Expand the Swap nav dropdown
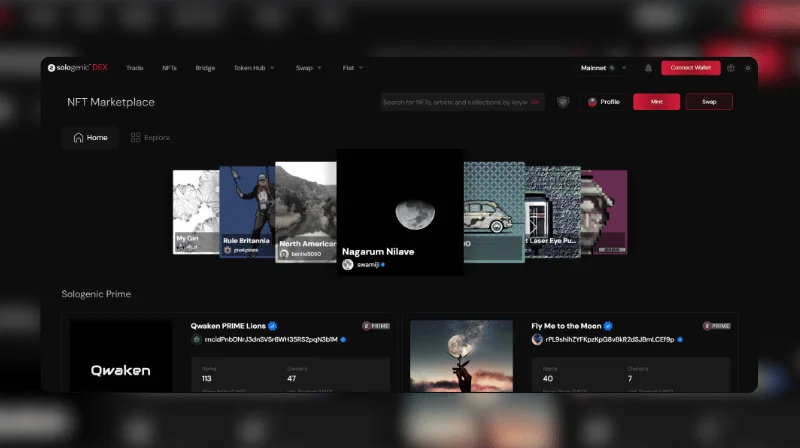Screen dimensions: 800x448 [x=309, y=68]
